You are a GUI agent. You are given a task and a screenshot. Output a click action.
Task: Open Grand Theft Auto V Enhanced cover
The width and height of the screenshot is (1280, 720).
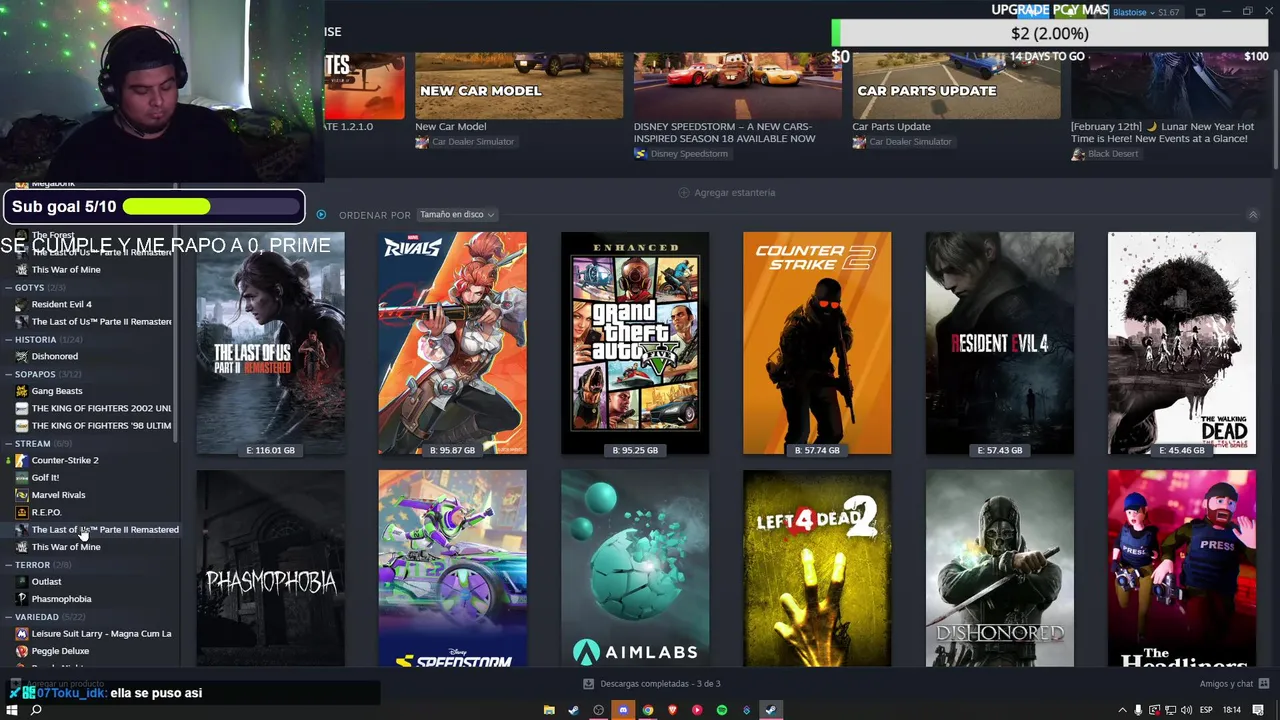pyautogui.click(x=635, y=343)
